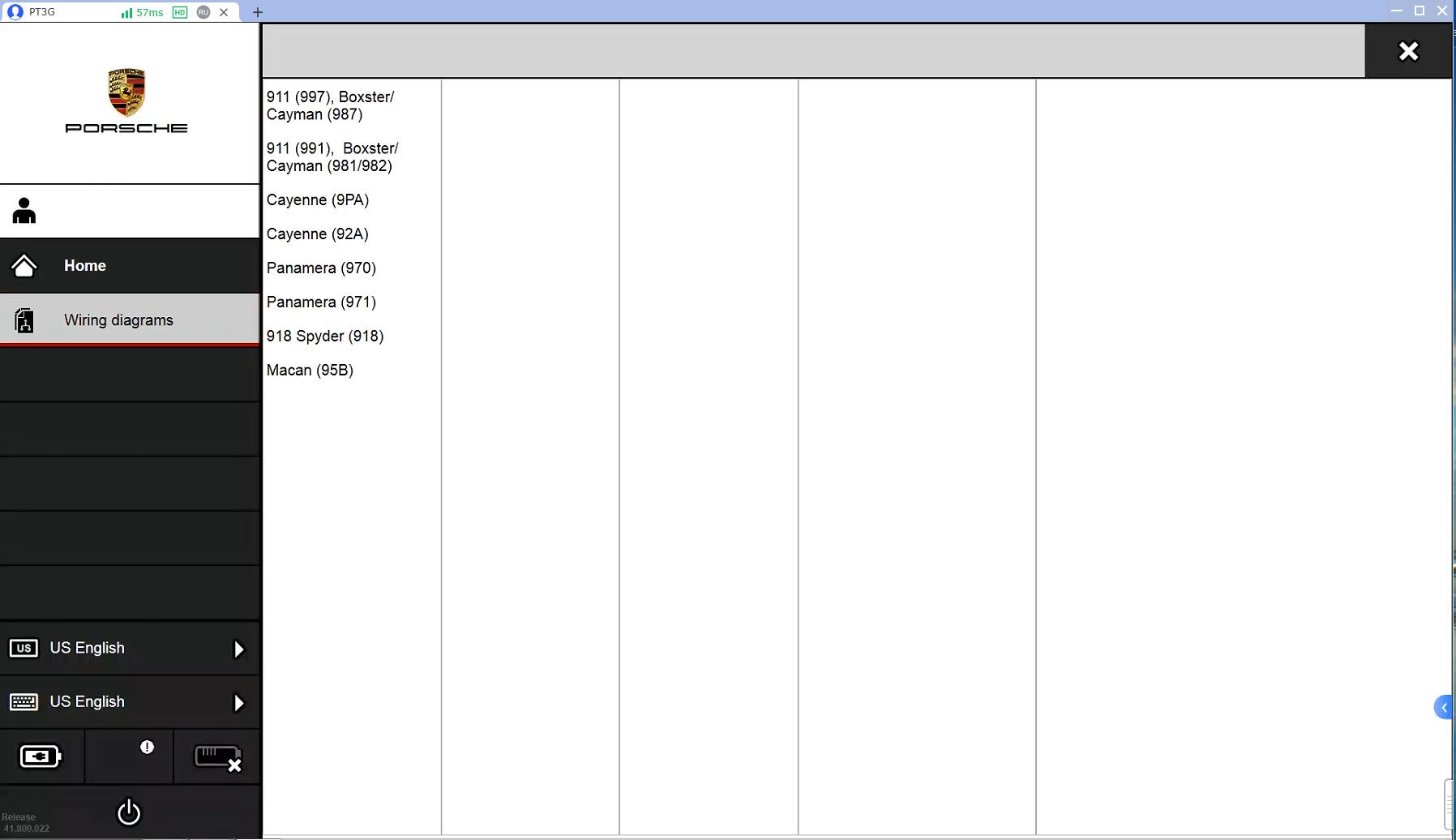This screenshot has height=840, width=1456.
Task: Select Cayenne (9PA) model
Action: pos(317,200)
